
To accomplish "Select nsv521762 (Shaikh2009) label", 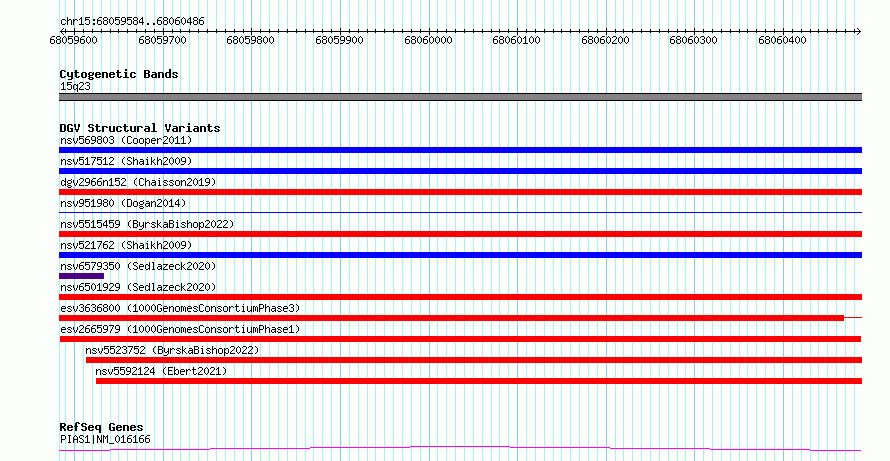I will click(126, 245).
